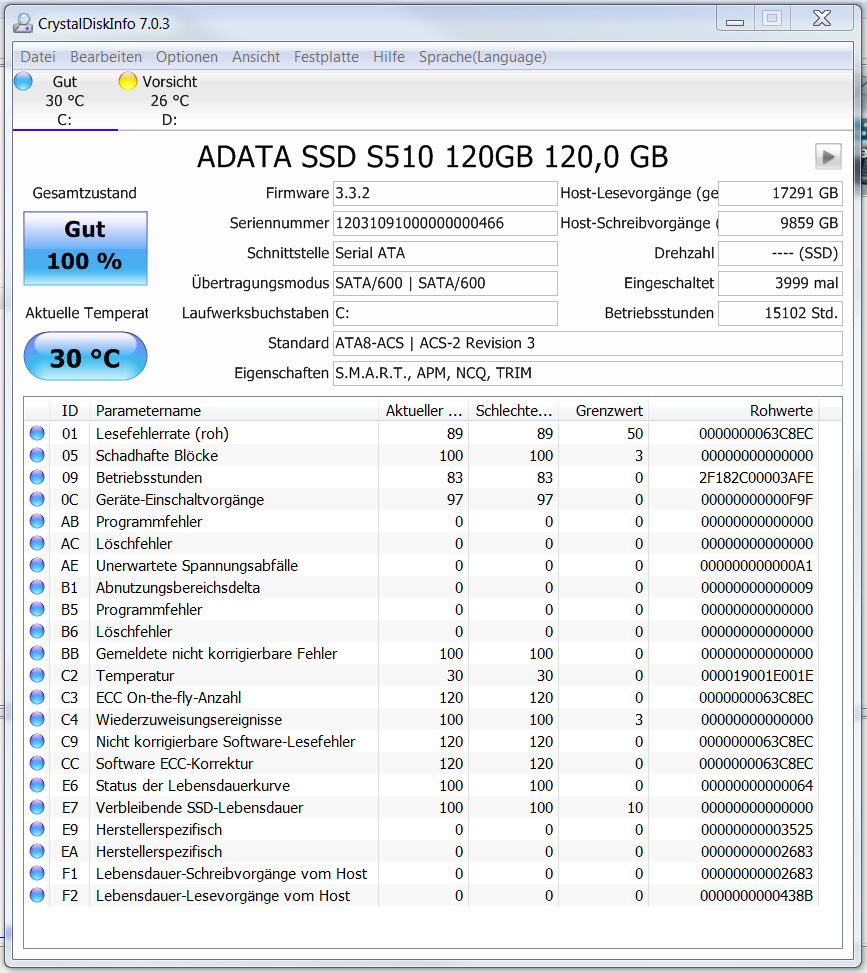Select the Verbleibende SSD-Lebensdauer row text
Screen dimensions: 867x973
point(199,808)
